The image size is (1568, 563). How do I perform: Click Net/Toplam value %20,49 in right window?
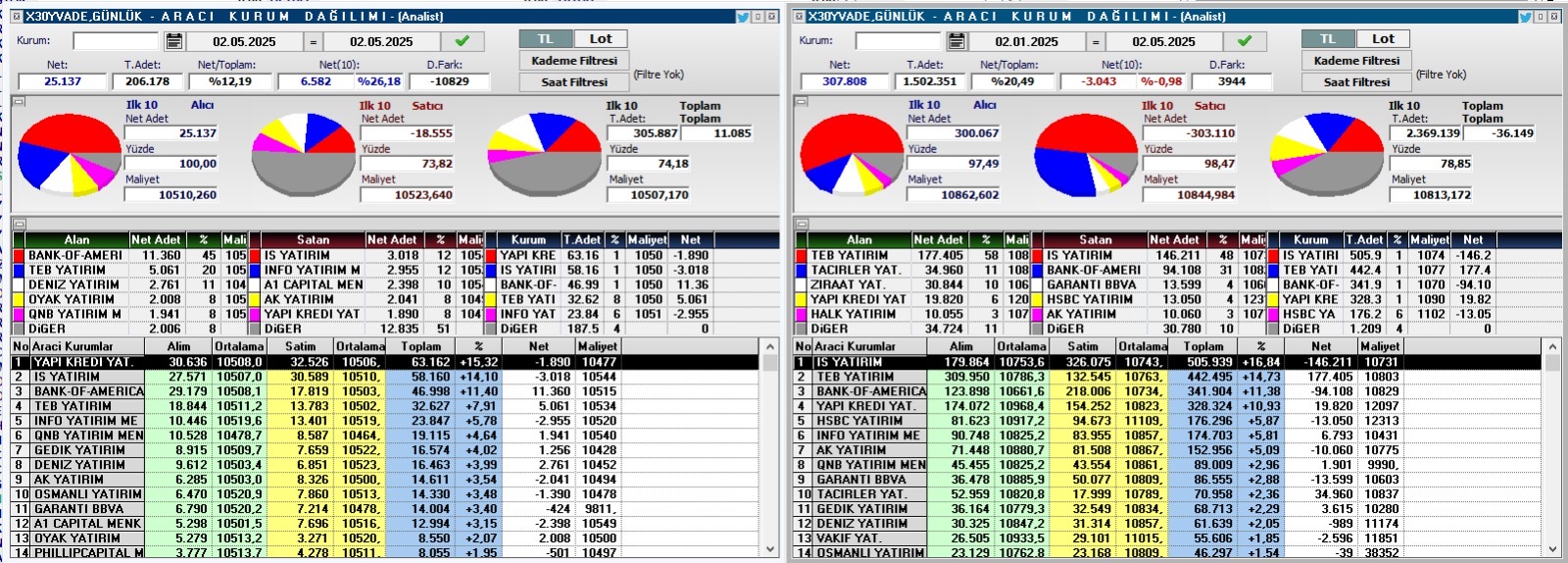pos(1012,81)
